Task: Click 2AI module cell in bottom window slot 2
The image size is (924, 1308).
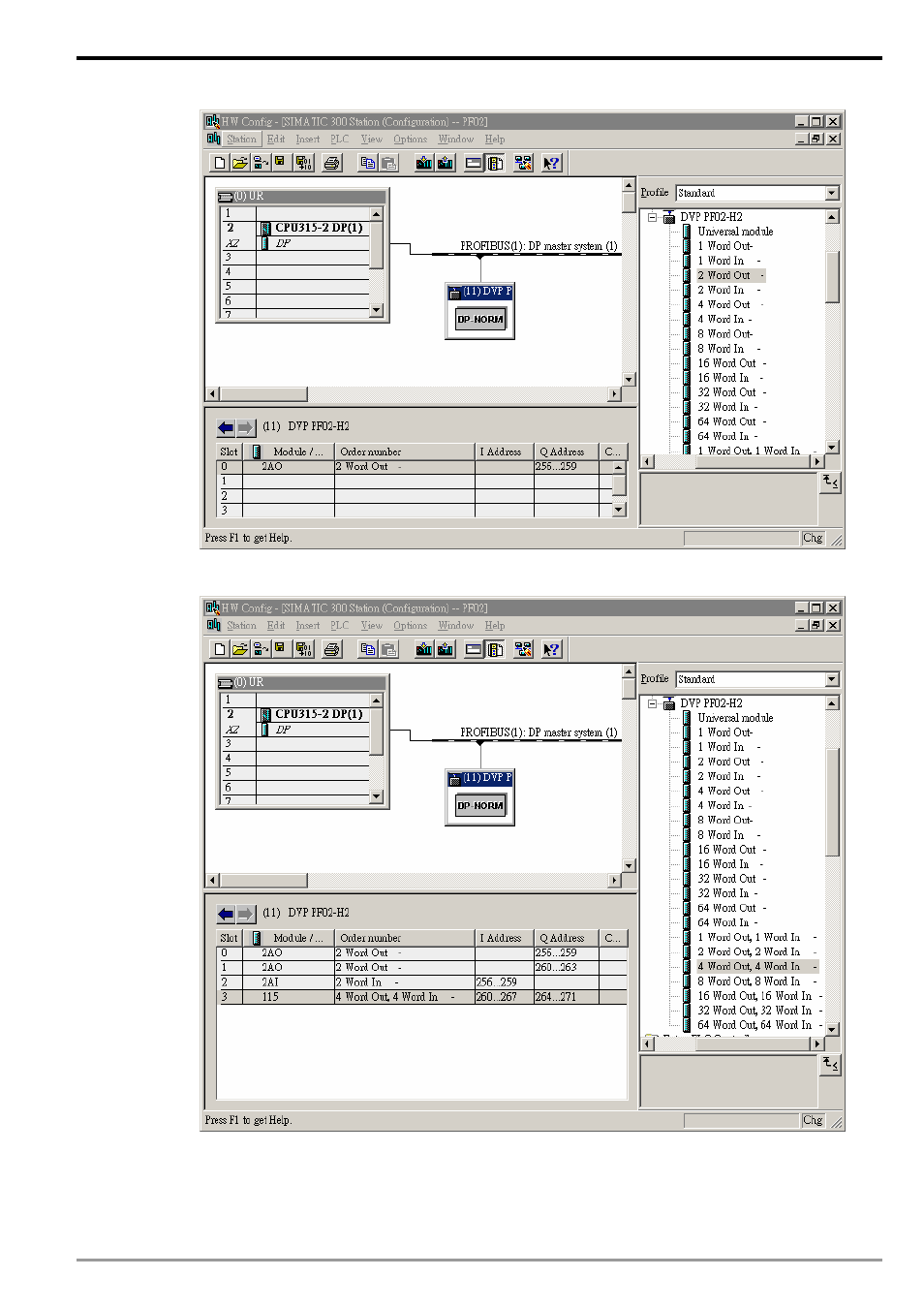Action: point(288,982)
